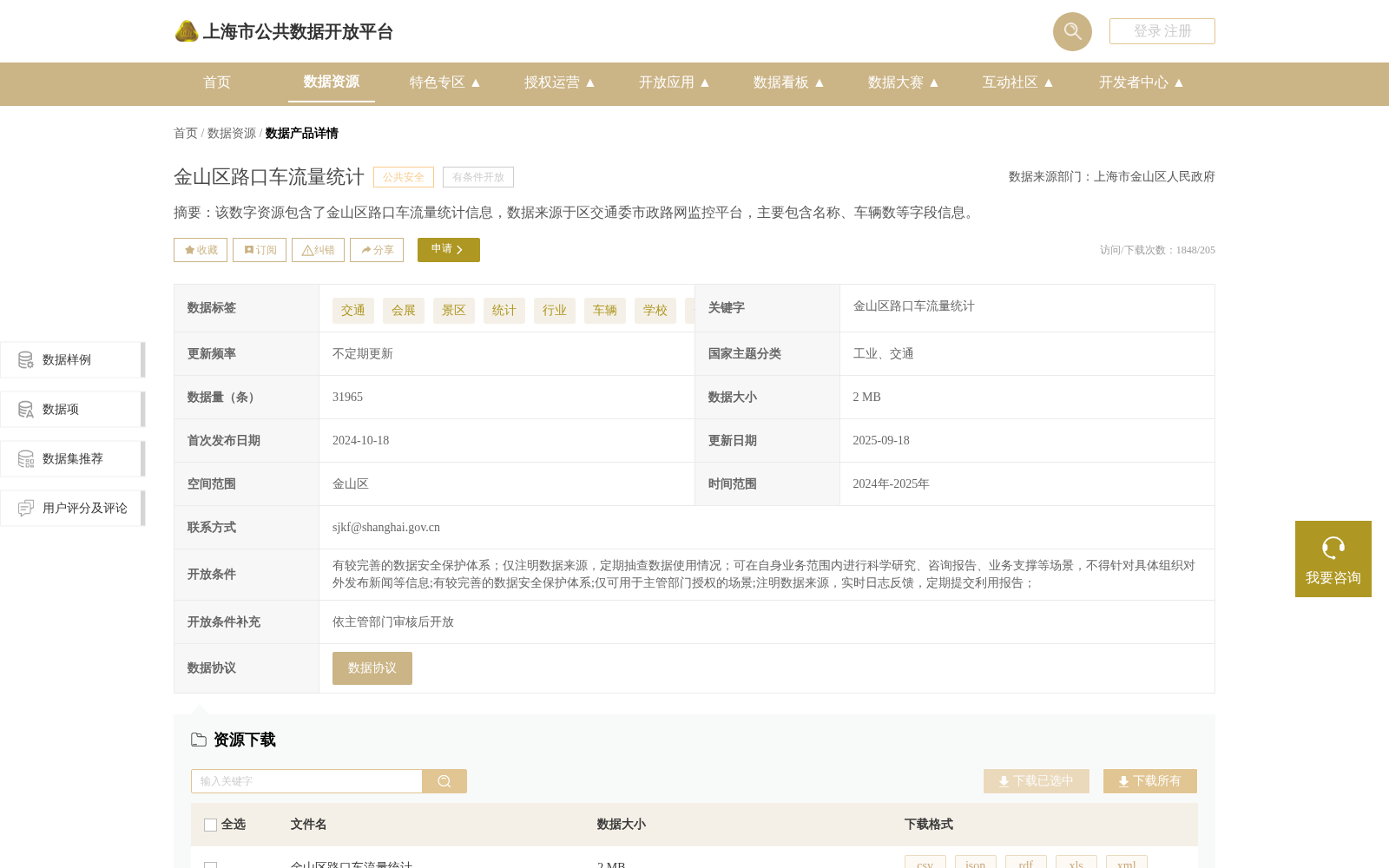Expand 授权运营 menu
This screenshot has width=1389, height=868.
click(560, 82)
